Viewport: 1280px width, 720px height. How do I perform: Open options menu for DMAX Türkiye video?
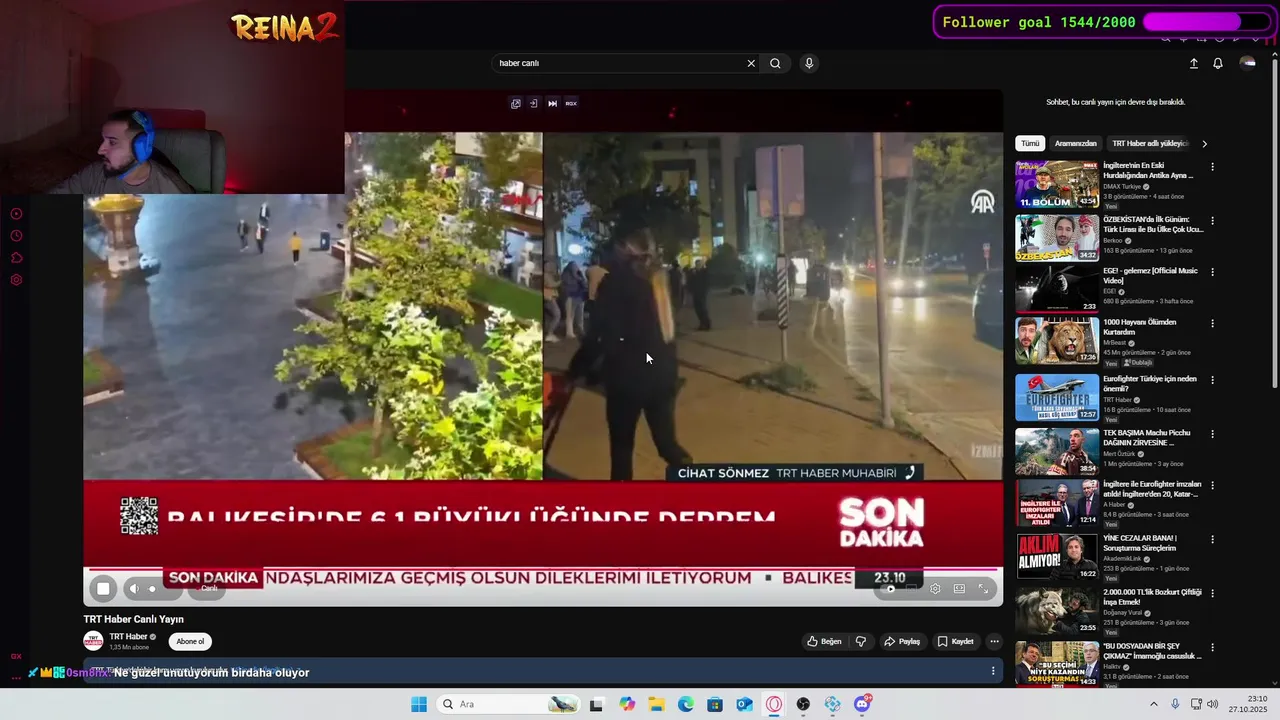click(x=1212, y=167)
